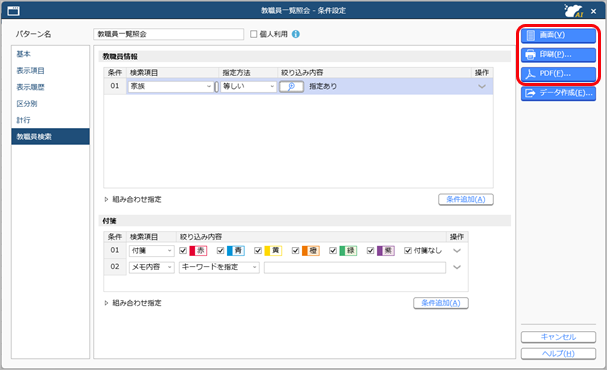Image resolution: width=607 pixels, height=370 pixels.
Task: Select the 計行 sidebar tab
Action: pyautogui.click(x=50, y=120)
